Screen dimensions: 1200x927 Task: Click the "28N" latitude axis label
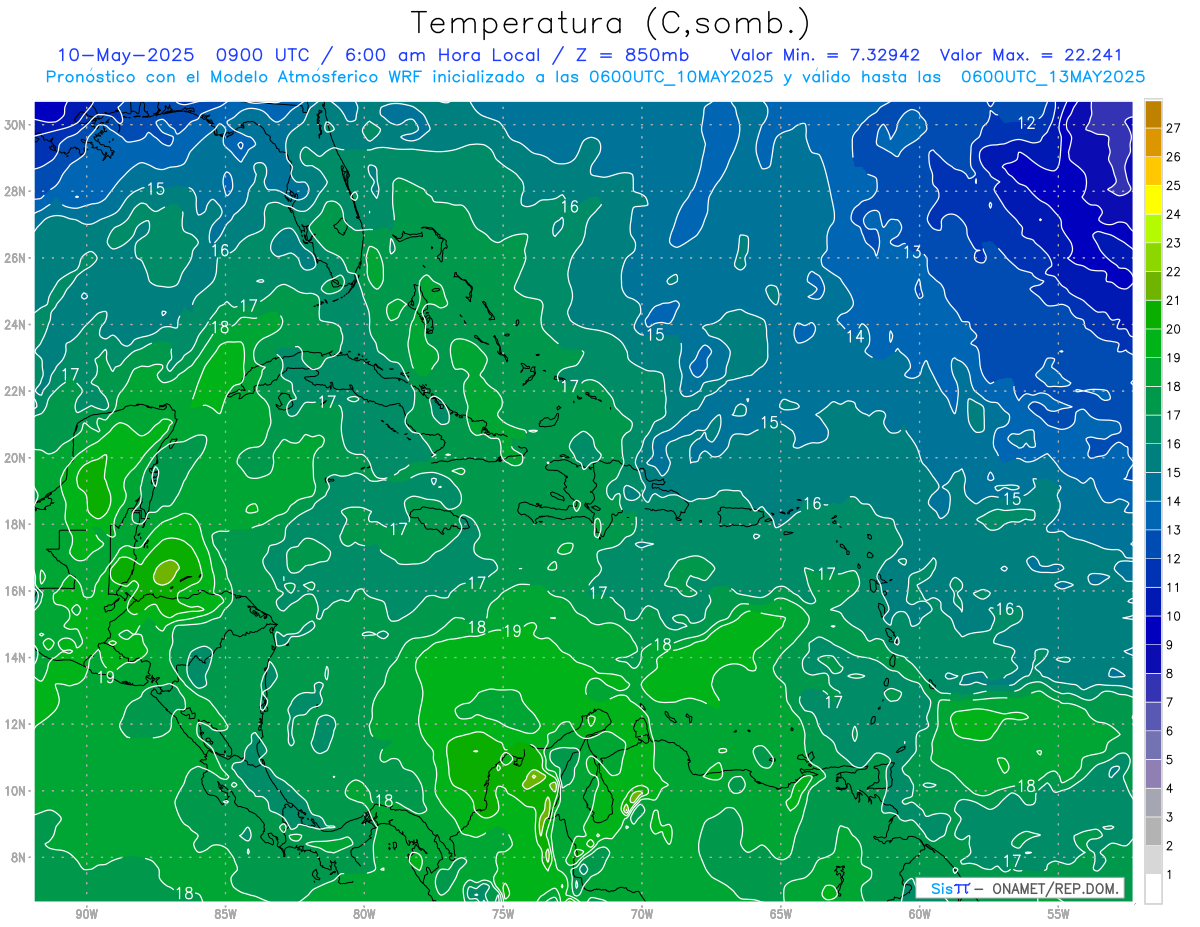[16, 191]
